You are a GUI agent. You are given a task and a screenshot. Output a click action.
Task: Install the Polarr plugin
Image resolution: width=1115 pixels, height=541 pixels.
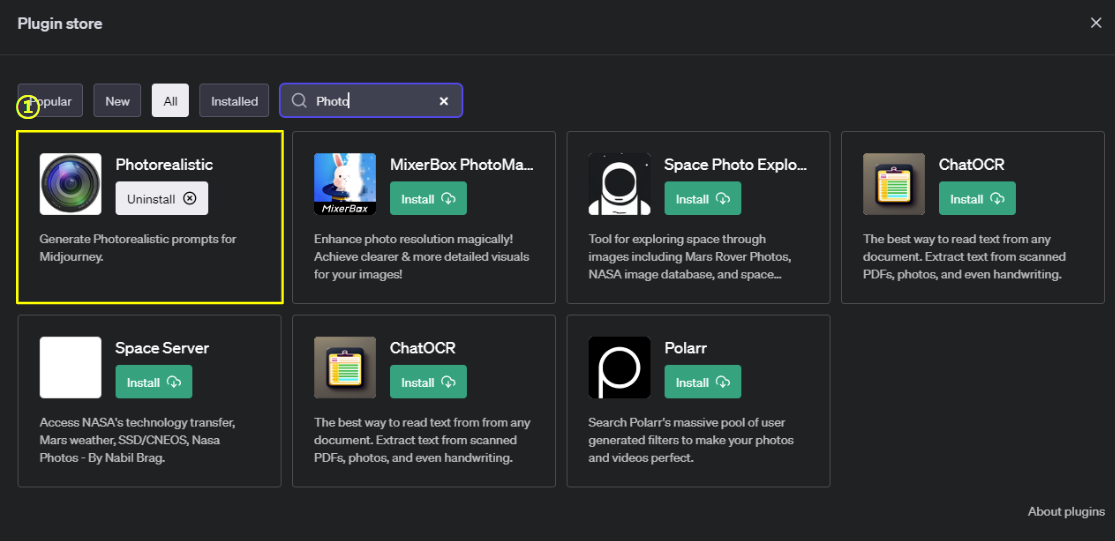point(703,382)
